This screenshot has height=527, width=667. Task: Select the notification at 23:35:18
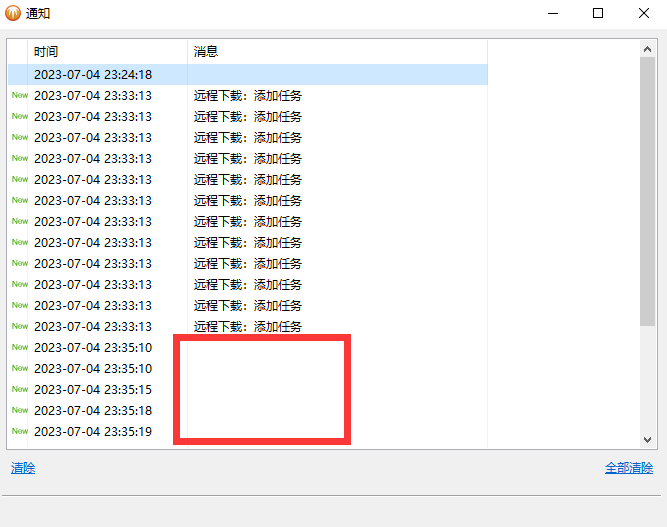[248, 410]
